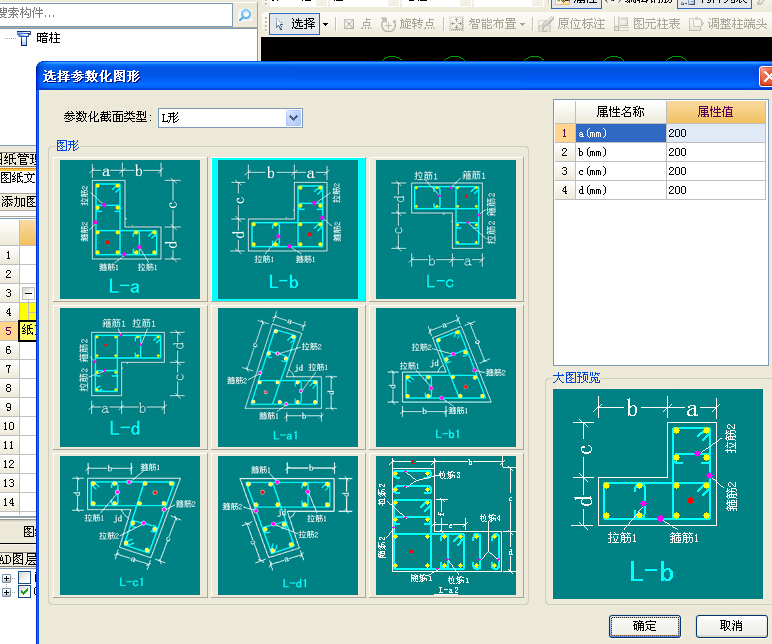This screenshot has height=644, width=772.
Task: Select the L-c section thumbnail
Action: [x=446, y=229]
